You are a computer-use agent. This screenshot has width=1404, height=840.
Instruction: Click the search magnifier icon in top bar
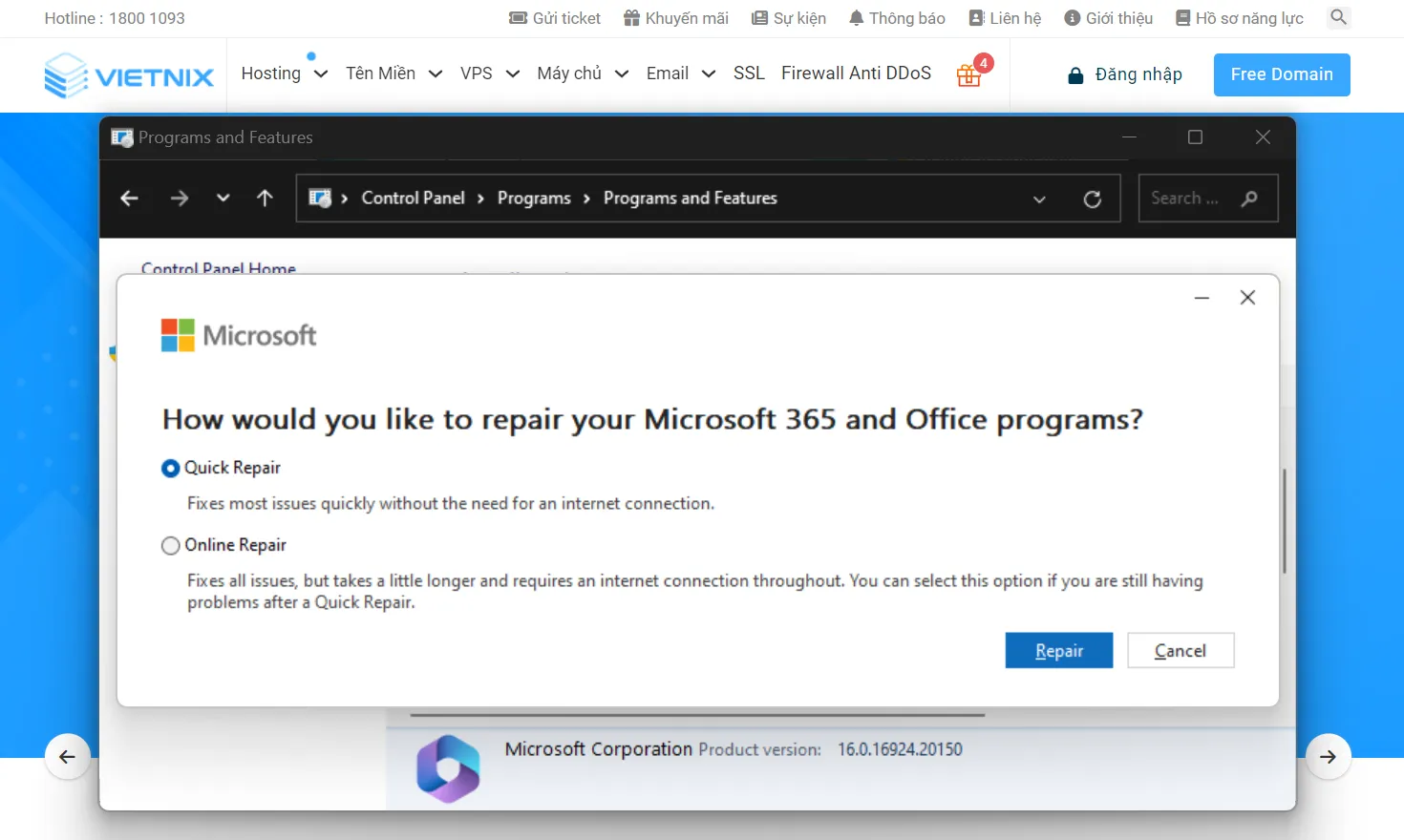pos(1338,17)
